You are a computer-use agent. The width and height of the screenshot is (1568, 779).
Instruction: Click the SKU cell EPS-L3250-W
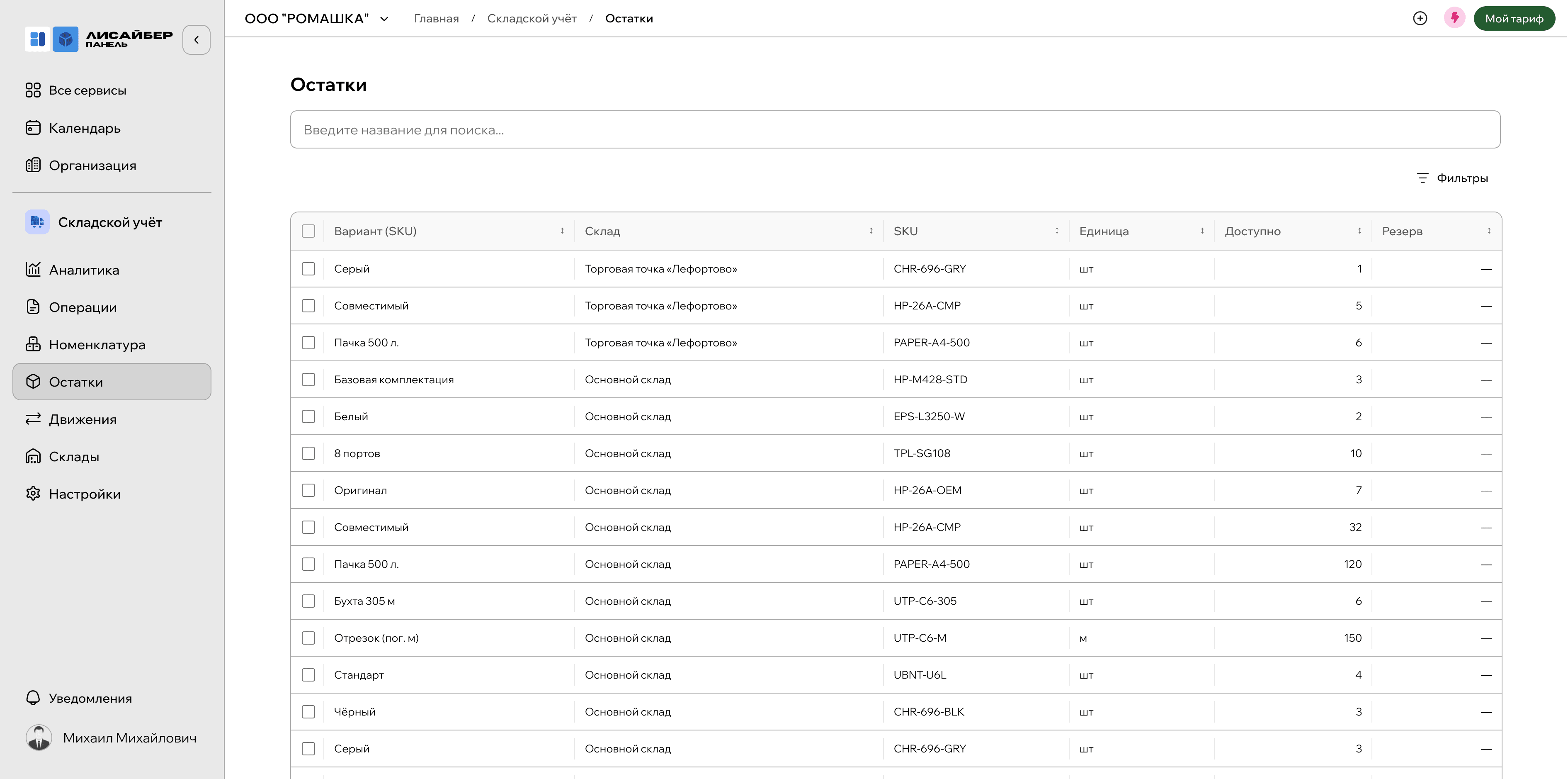pyautogui.click(x=929, y=416)
